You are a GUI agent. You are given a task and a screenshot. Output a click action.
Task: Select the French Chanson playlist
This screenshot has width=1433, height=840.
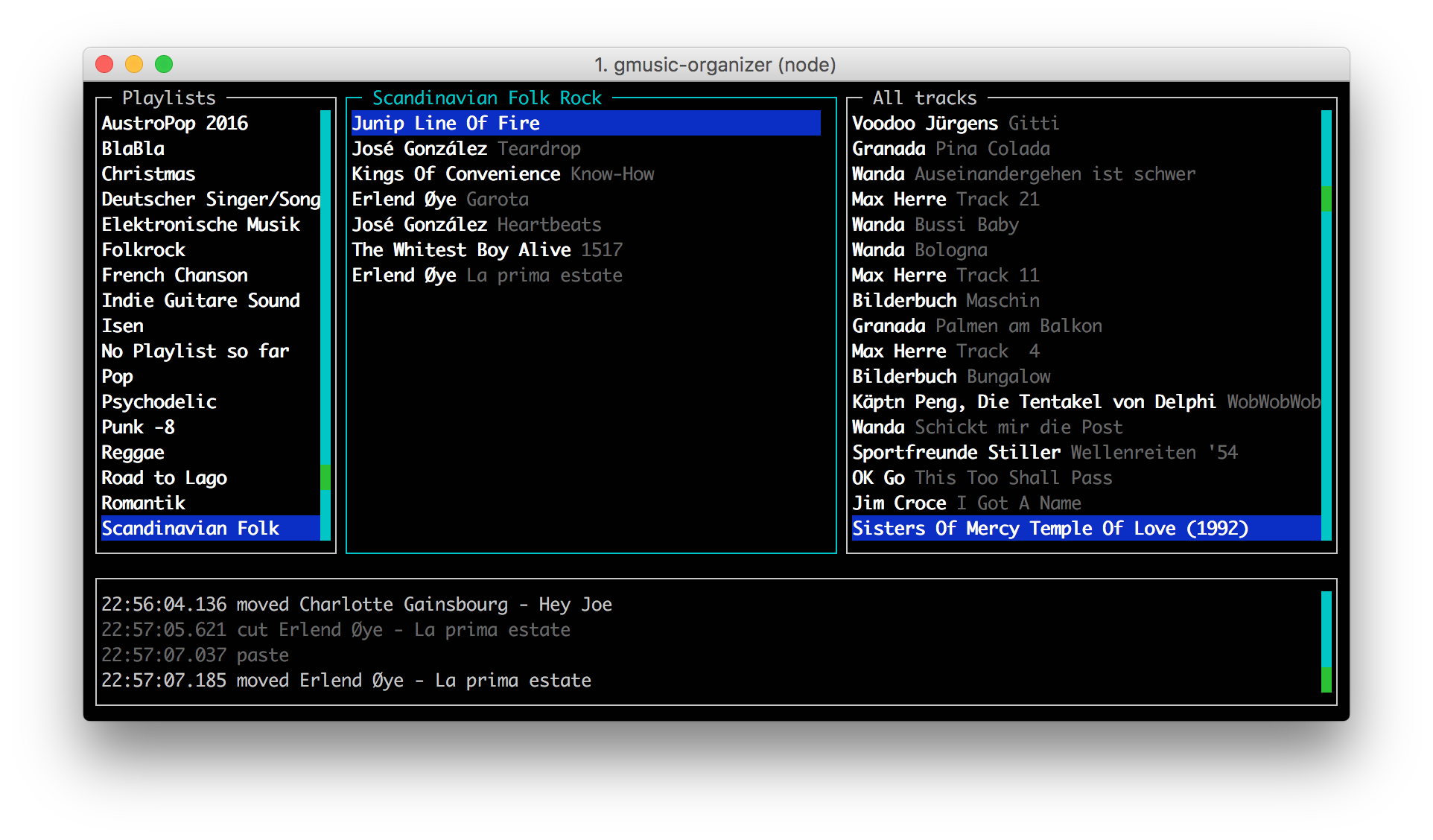pyautogui.click(x=175, y=276)
